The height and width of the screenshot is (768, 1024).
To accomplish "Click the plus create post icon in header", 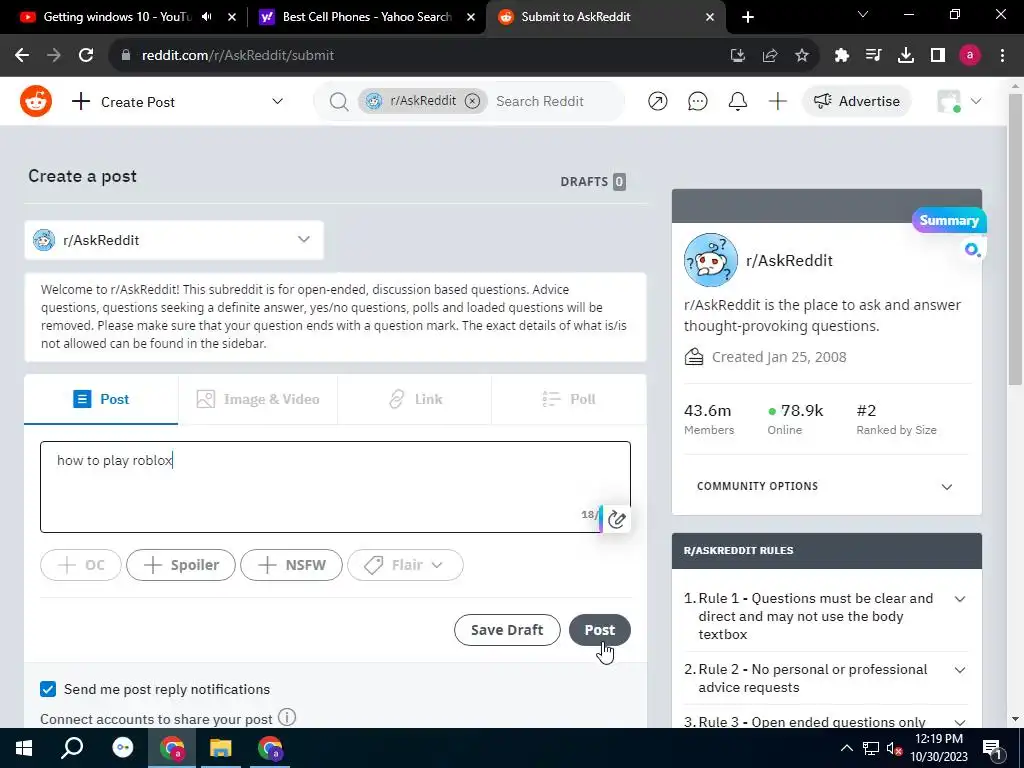I will point(777,101).
